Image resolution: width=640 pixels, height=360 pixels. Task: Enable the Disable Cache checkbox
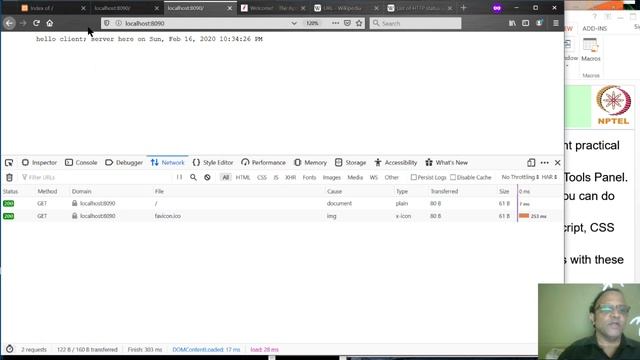pos(453,177)
